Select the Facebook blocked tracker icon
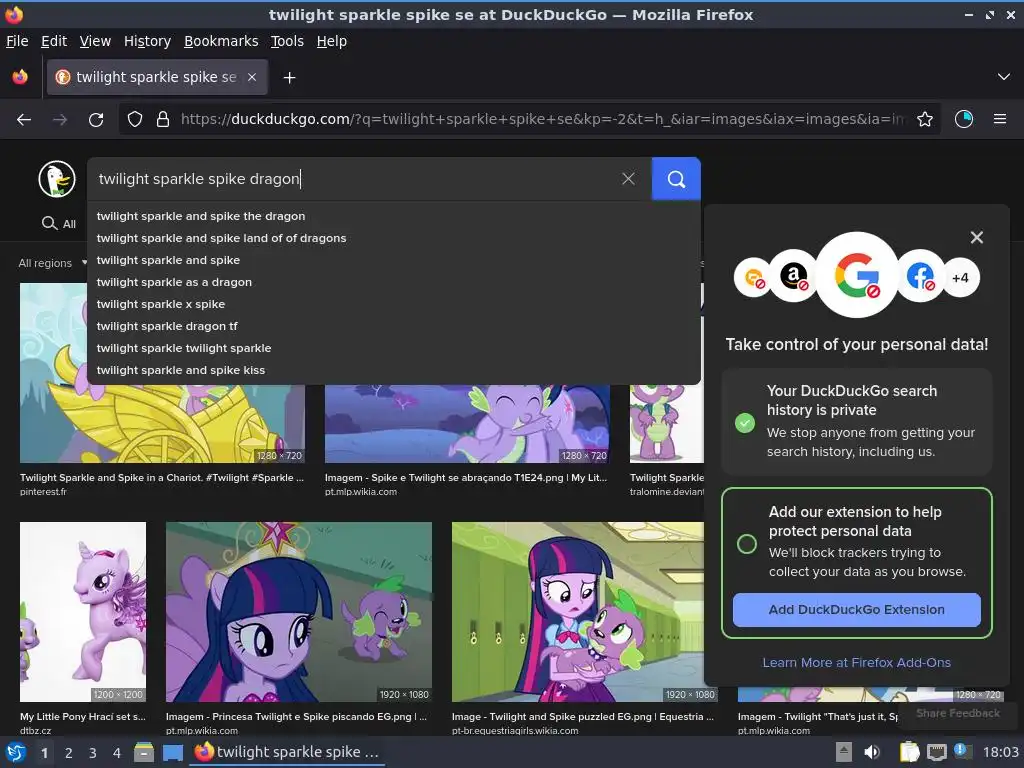The image size is (1024, 768). pyautogui.click(x=920, y=277)
